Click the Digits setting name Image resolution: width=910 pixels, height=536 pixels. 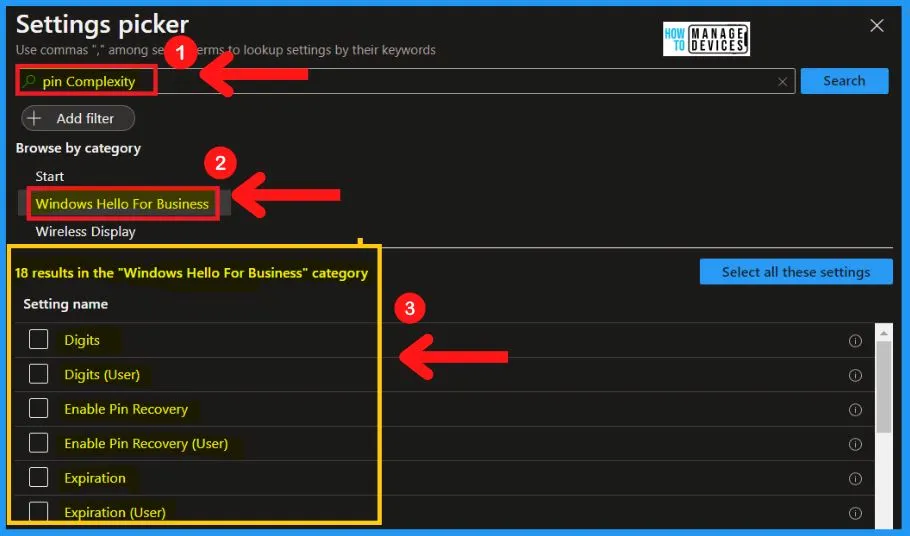click(82, 340)
